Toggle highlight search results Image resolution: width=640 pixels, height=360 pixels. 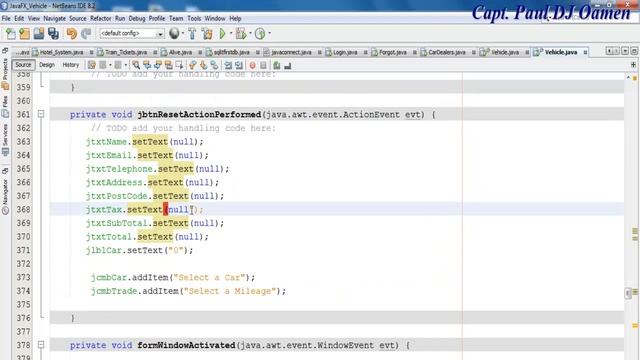click(x=168, y=65)
